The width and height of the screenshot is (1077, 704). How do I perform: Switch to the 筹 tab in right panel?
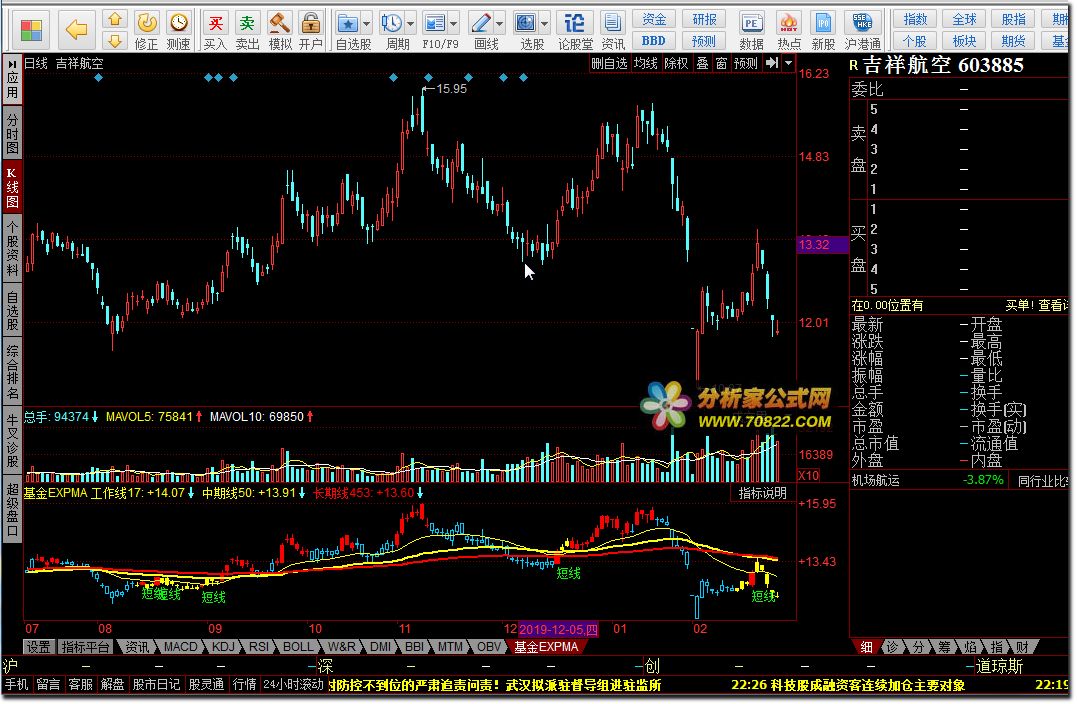[944, 647]
